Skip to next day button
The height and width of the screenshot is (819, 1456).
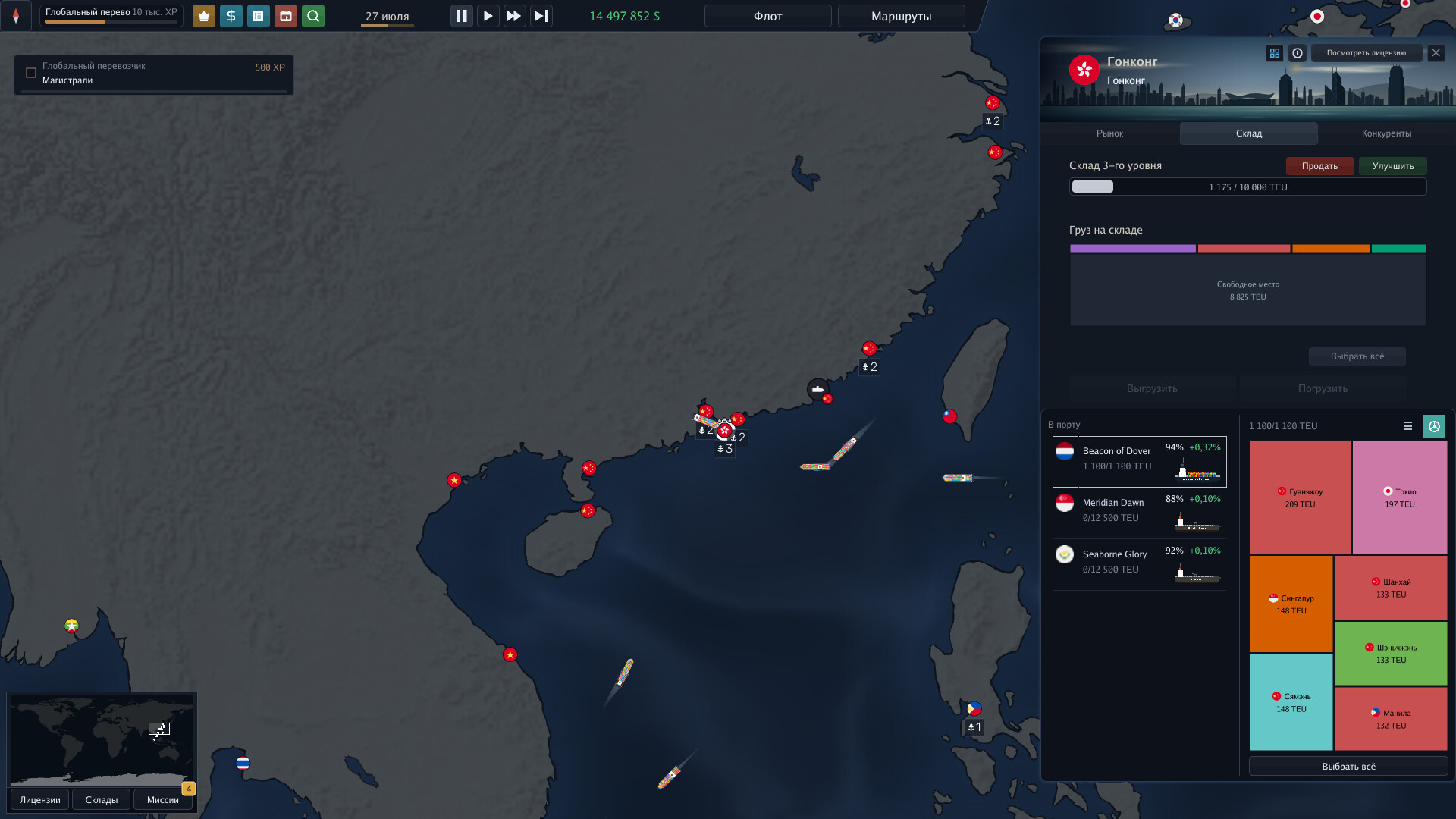(541, 16)
